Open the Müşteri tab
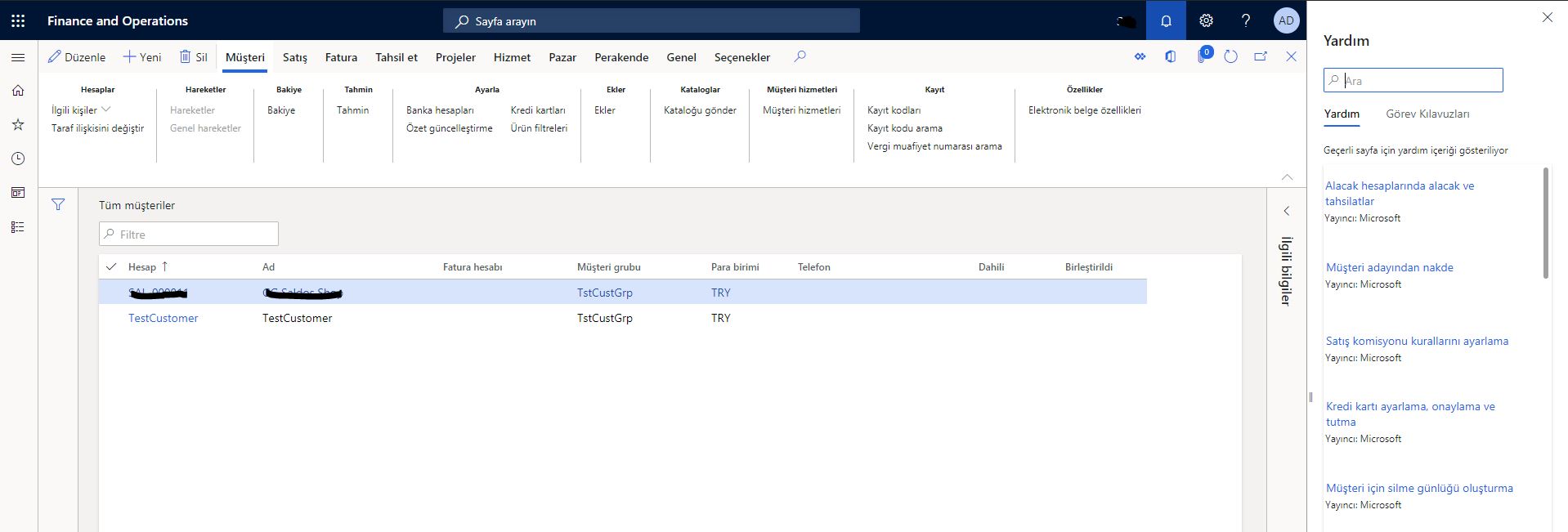This screenshot has height=532, width=1568. point(245,57)
